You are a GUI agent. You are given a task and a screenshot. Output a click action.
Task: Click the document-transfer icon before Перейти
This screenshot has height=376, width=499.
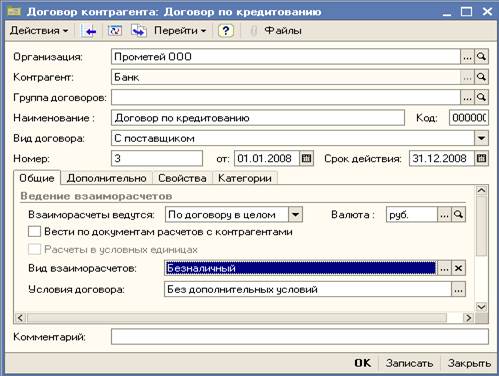(139, 31)
